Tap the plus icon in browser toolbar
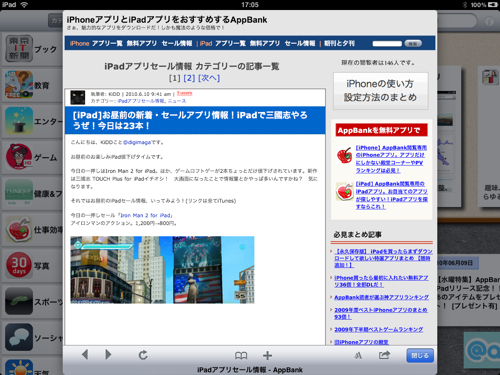 (x=267, y=356)
